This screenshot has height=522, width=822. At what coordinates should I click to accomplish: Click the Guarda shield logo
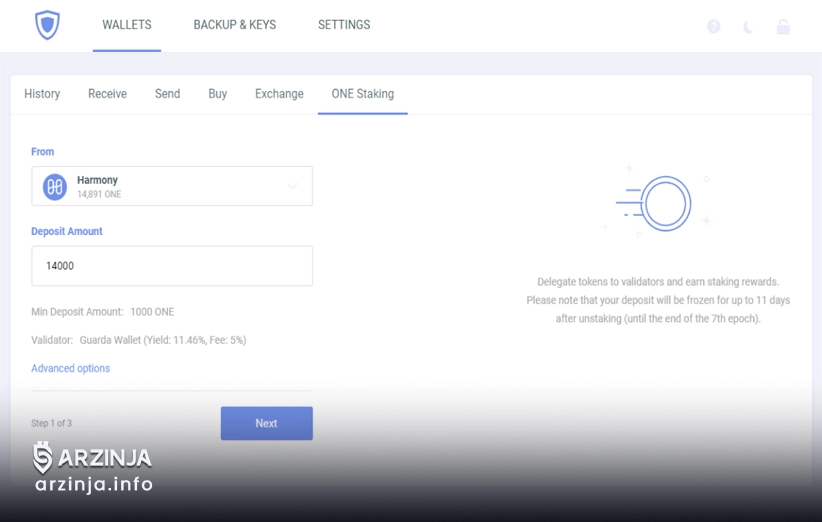[x=47, y=25]
